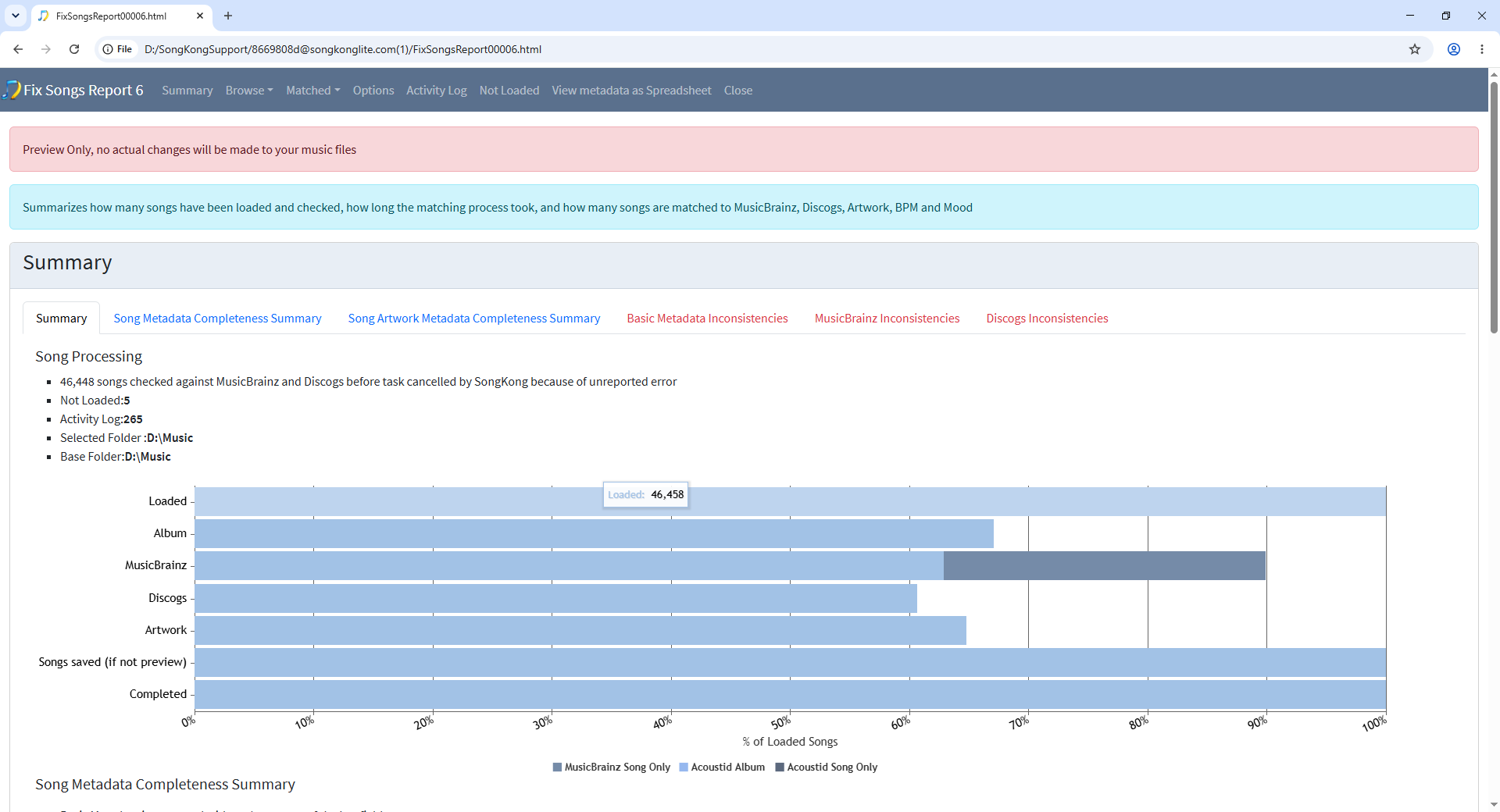Image resolution: width=1500 pixels, height=812 pixels.
Task: Click the 'Not Loaded:5' list entry
Action: click(95, 401)
